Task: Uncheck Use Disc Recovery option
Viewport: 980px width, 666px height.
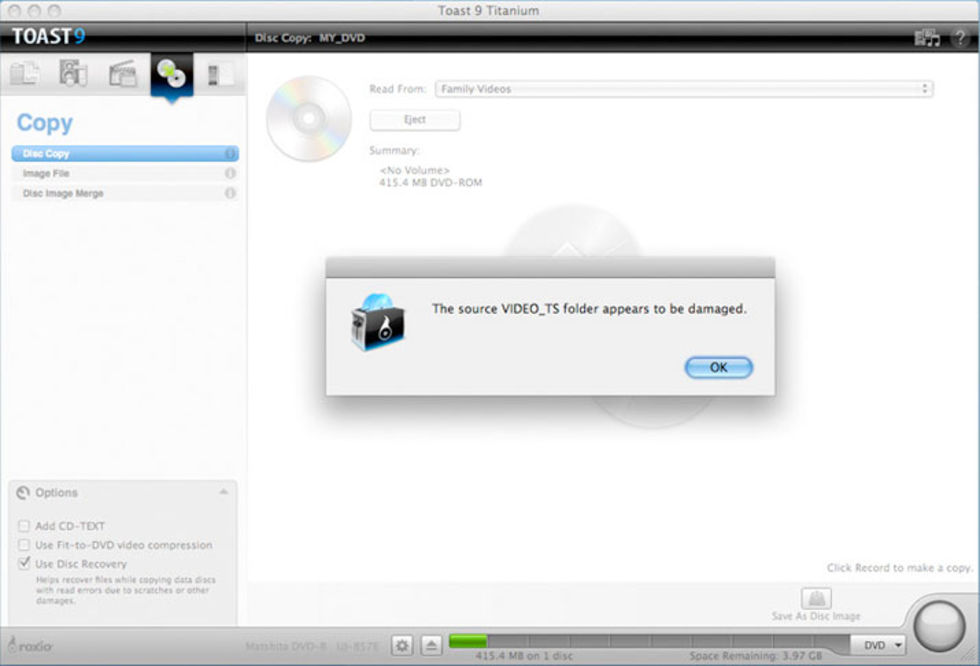Action: tap(24, 564)
